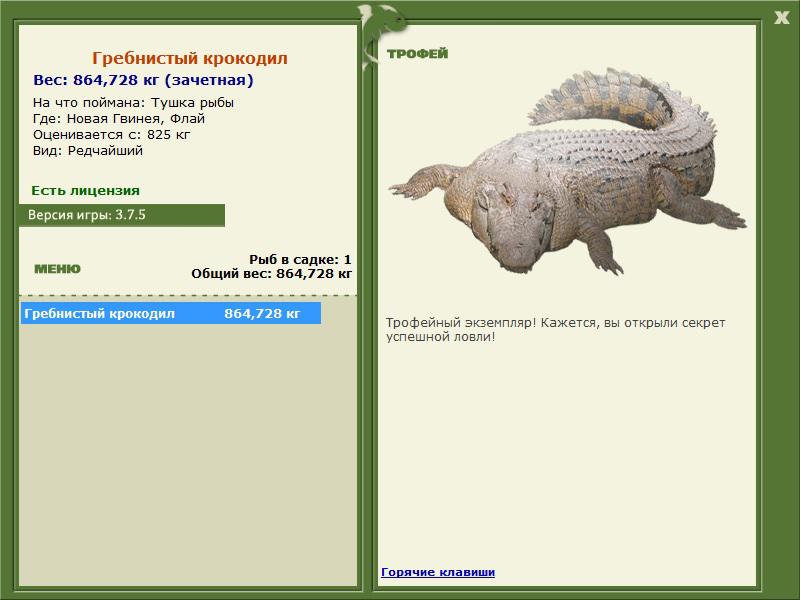Click the Гребнистый крокодил title
Image resolution: width=800 pixels, height=600 pixels.
tap(190, 58)
